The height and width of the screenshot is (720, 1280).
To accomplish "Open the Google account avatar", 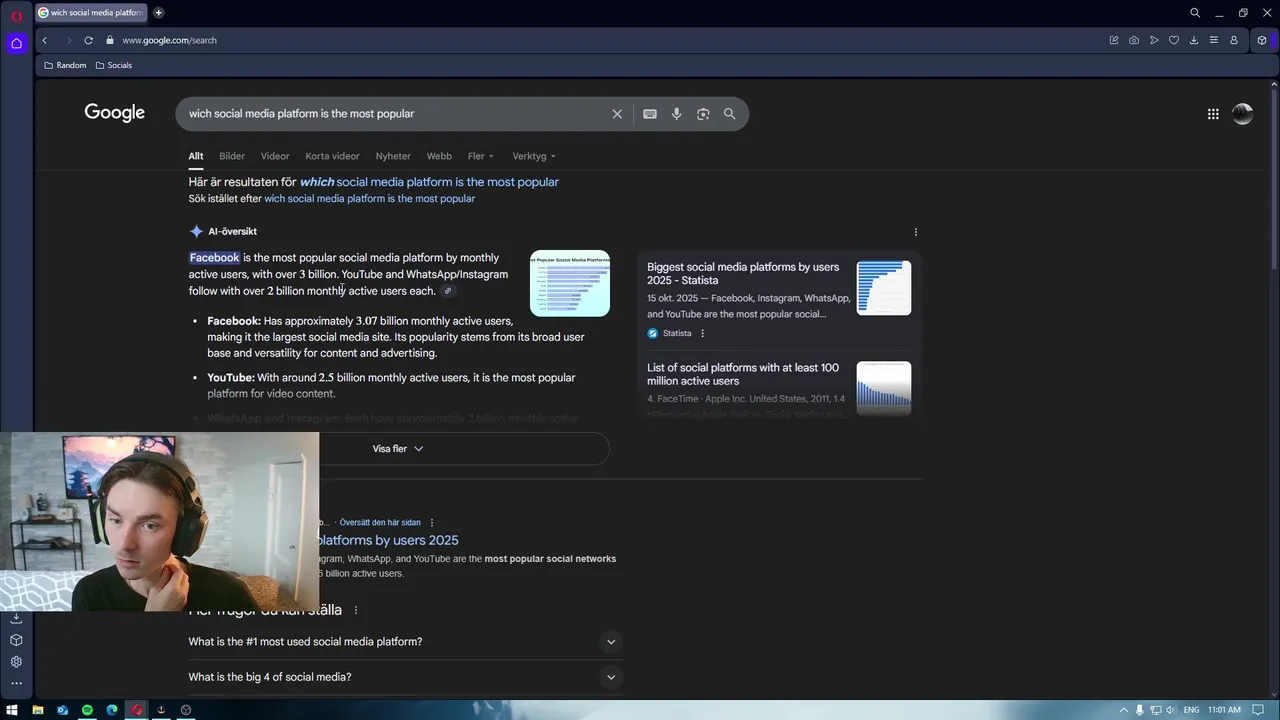I will [1243, 114].
